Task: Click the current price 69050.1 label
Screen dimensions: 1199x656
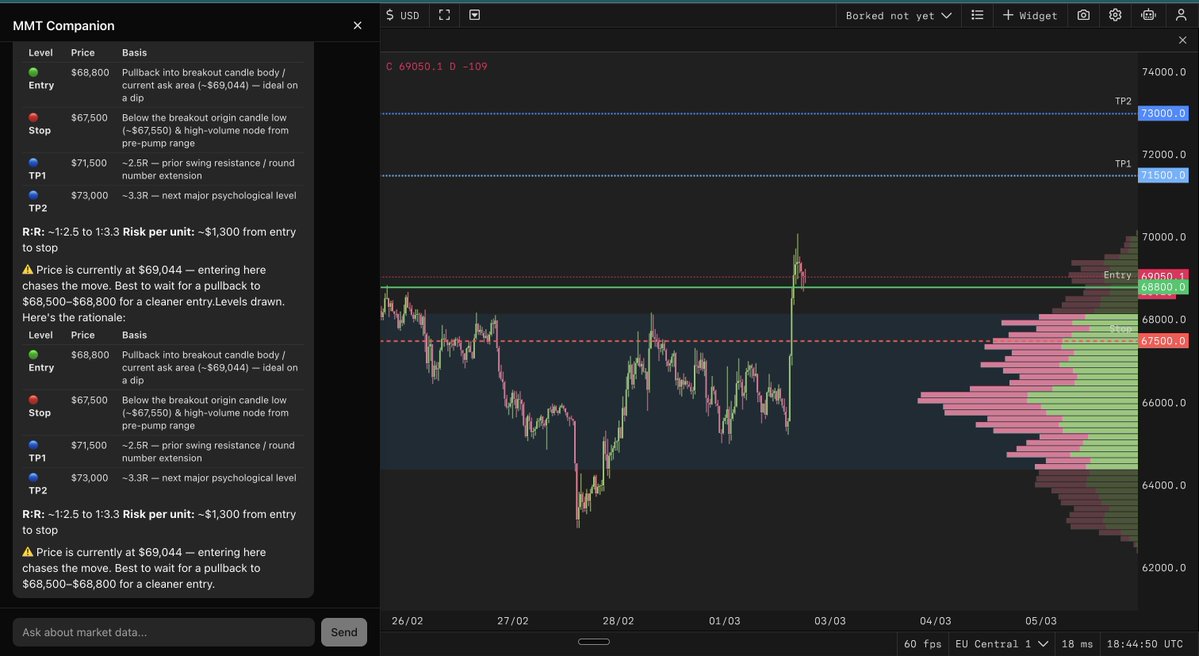Action: pos(1163,275)
